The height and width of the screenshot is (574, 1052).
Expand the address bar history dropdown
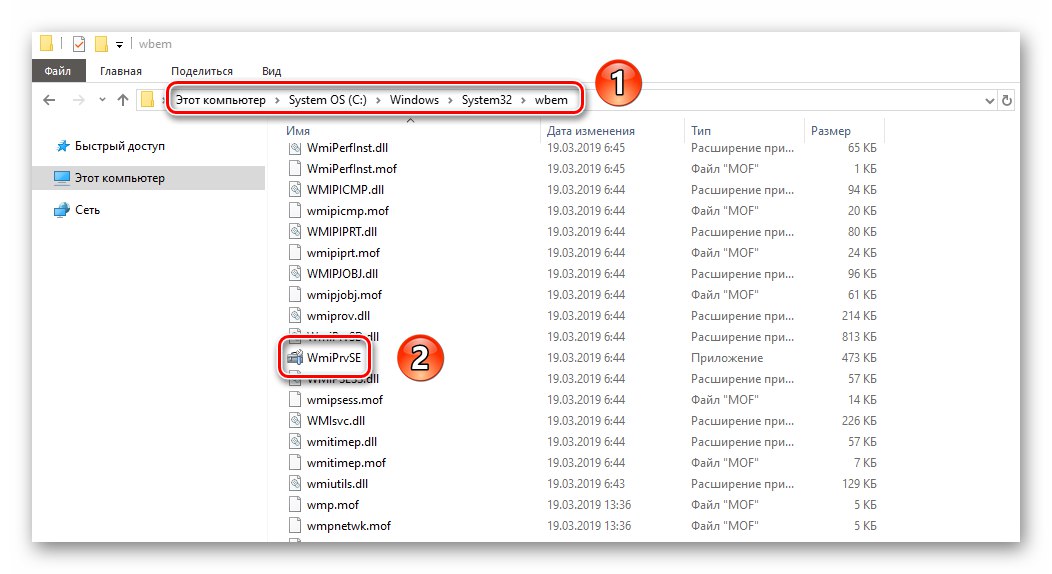pyautogui.click(x=990, y=101)
